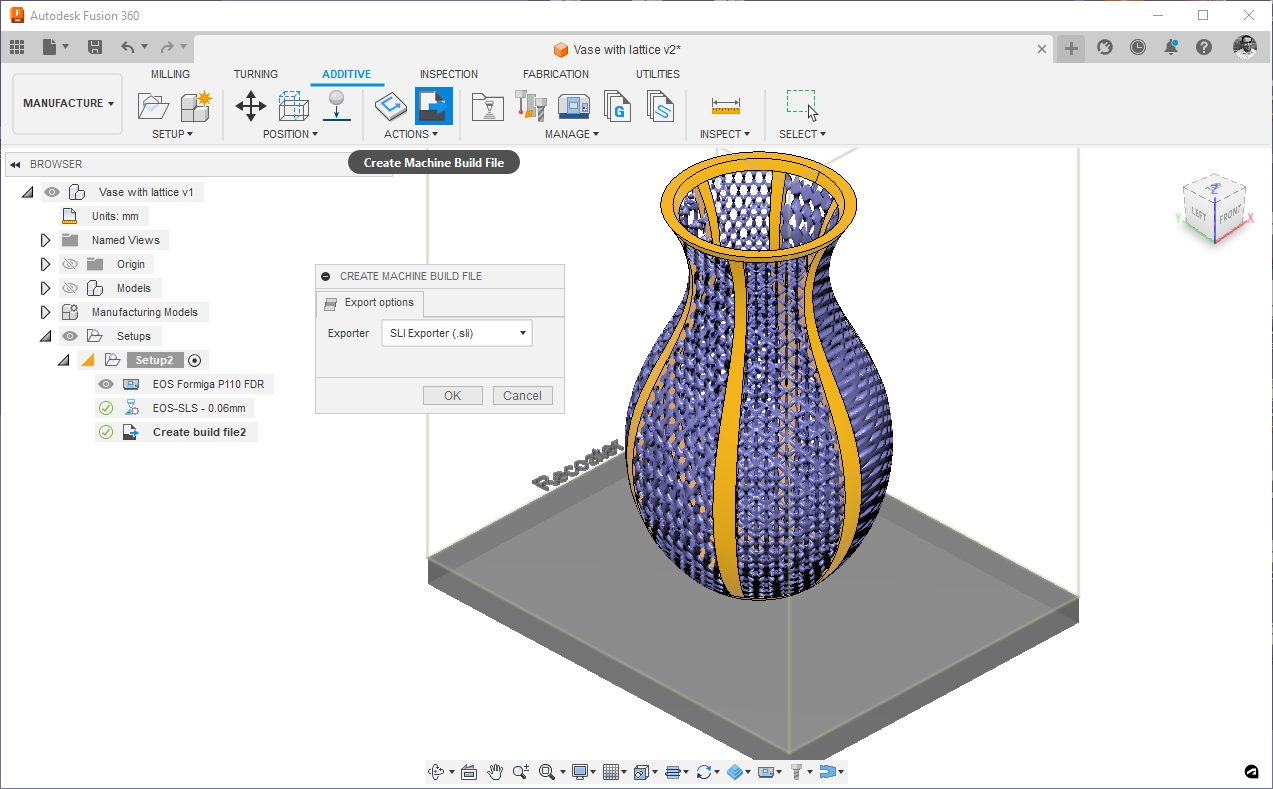Click the Save disk icon

pyautogui.click(x=95, y=47)
